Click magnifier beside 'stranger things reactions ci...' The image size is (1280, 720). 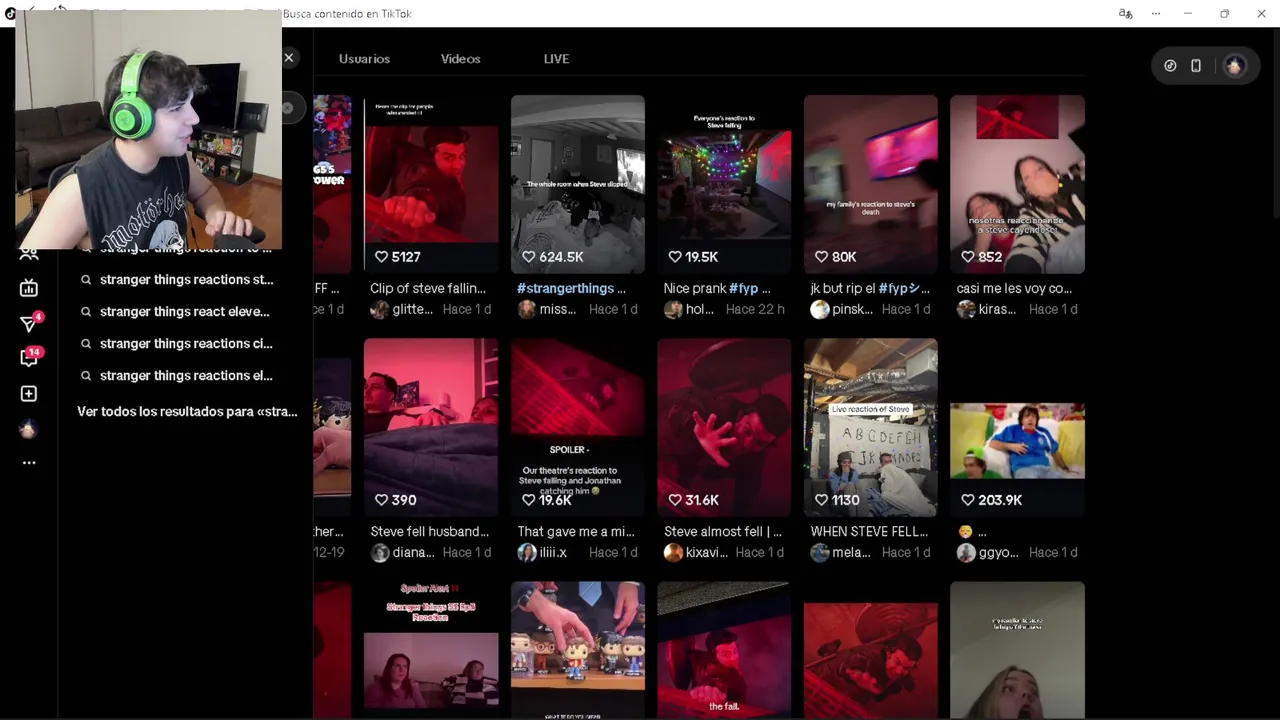coord(86,344)
